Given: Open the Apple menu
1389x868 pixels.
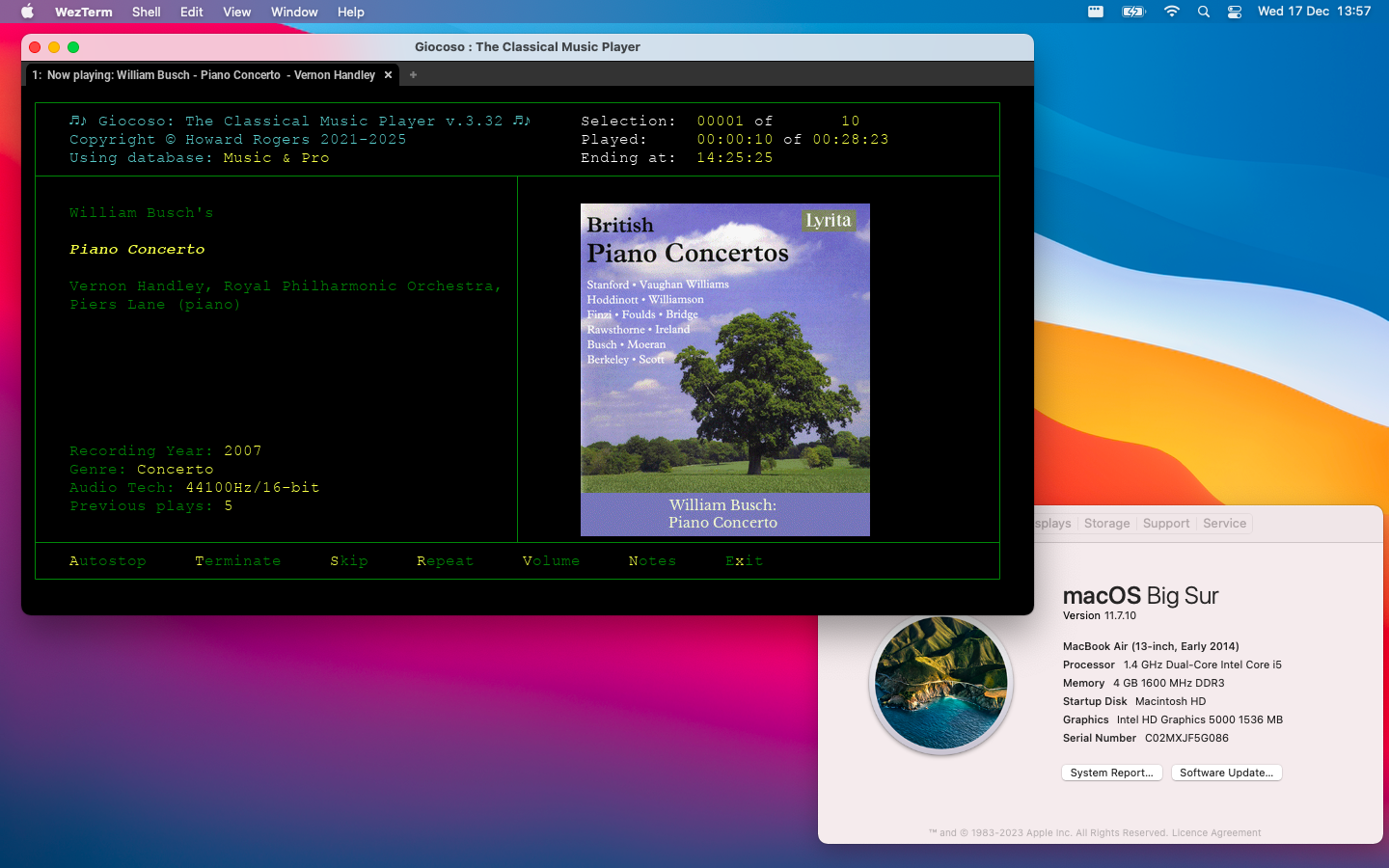Looking at the screenshot, I should point(26,12).
